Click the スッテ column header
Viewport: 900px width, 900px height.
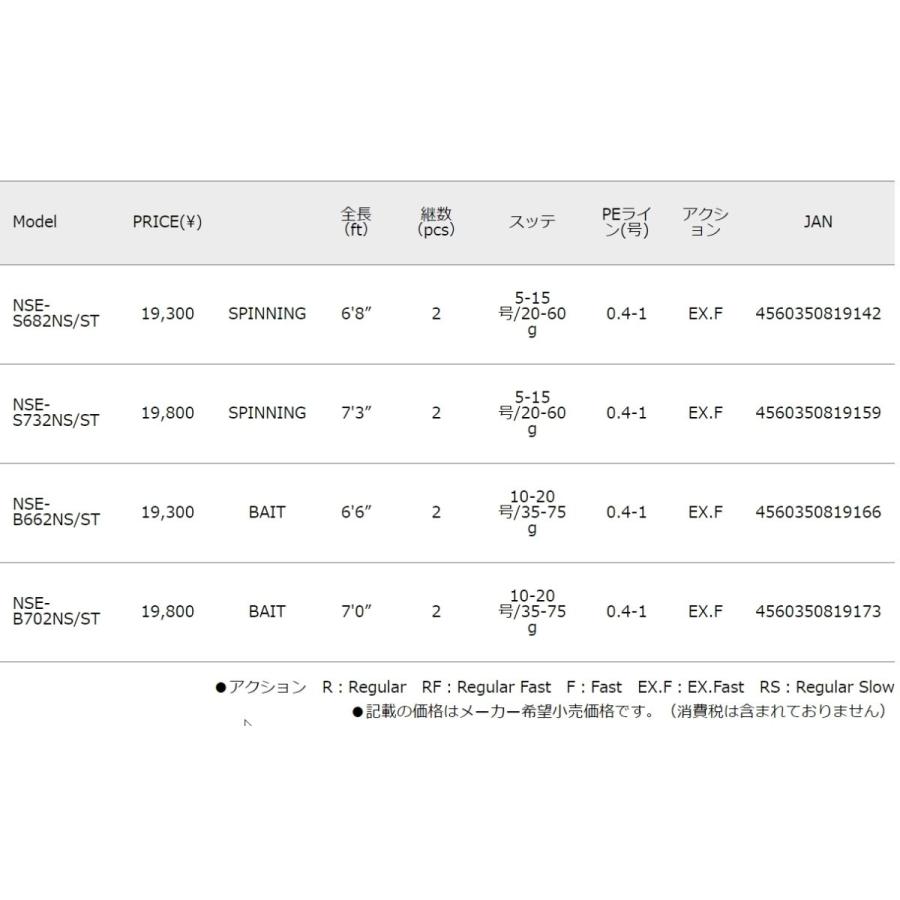(532, 222)
